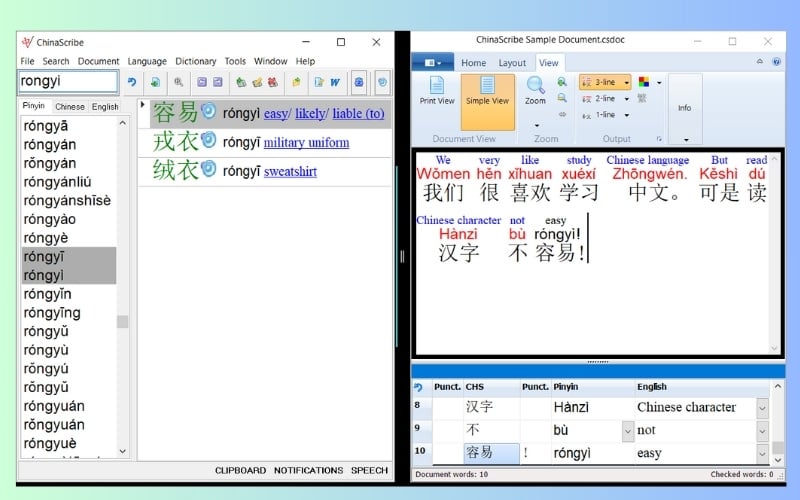Open Output group dialog launcher
800x500 pixels.
click(x=659, y=139)
